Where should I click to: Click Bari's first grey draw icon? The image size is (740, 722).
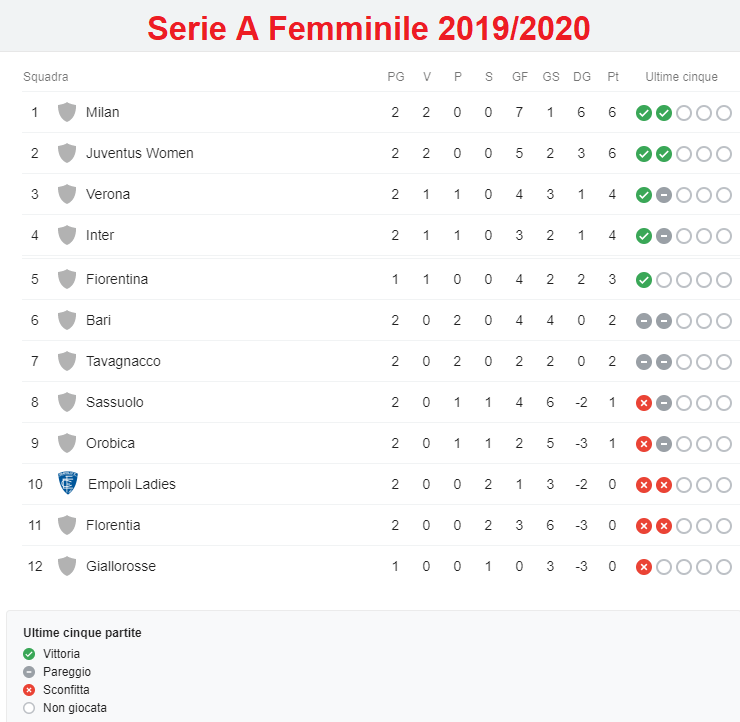[x=644, y=321]
